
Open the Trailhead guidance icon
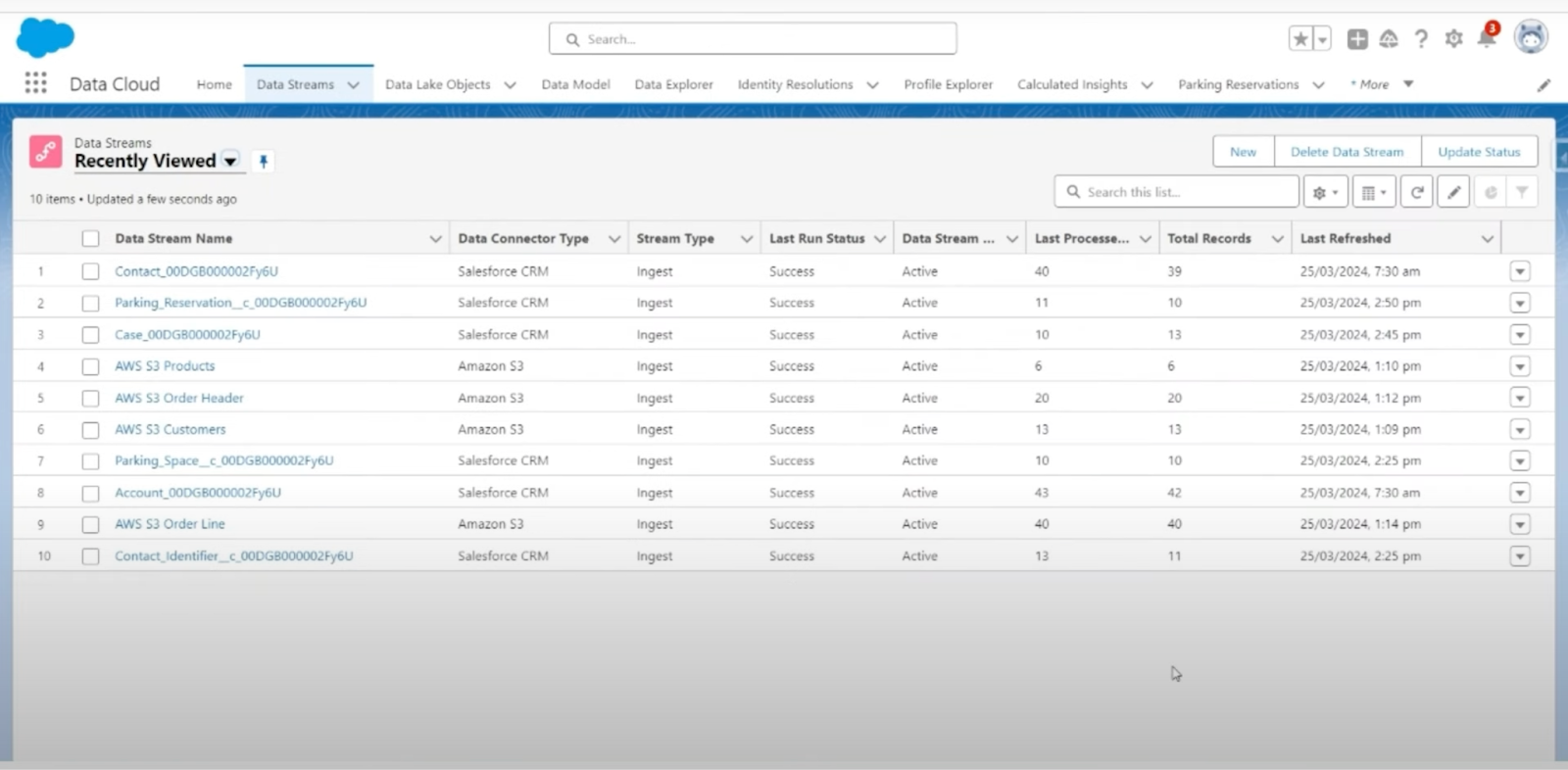[x=1389, y=39]
